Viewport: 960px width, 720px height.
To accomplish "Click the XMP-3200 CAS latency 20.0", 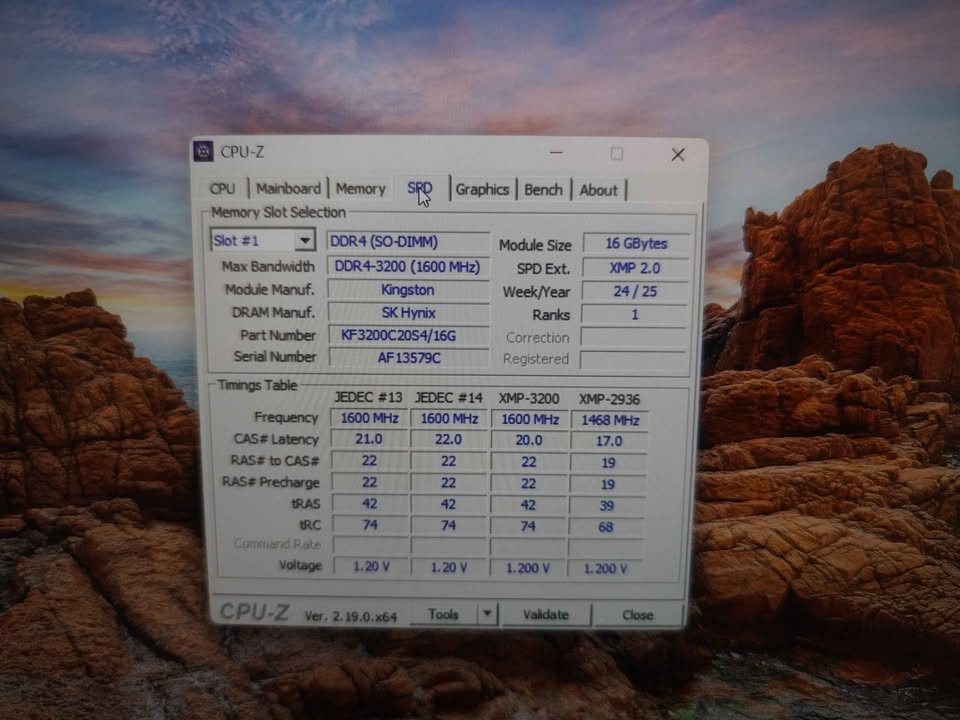I will (529, 440).
